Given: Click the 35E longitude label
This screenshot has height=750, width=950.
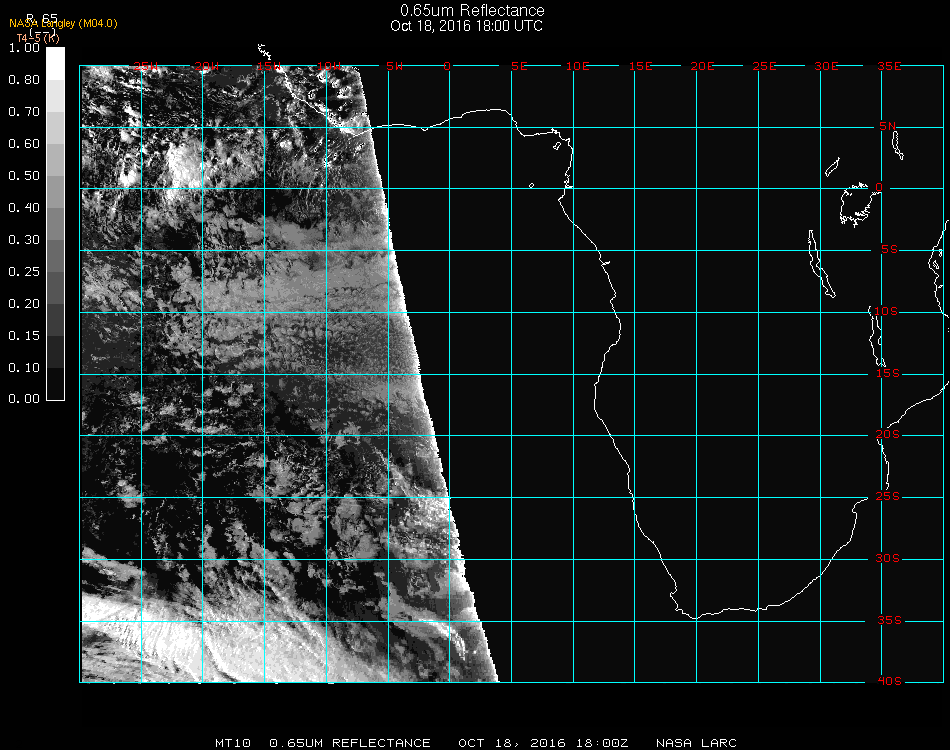Looking at the screenshot, I should point(889,67).
